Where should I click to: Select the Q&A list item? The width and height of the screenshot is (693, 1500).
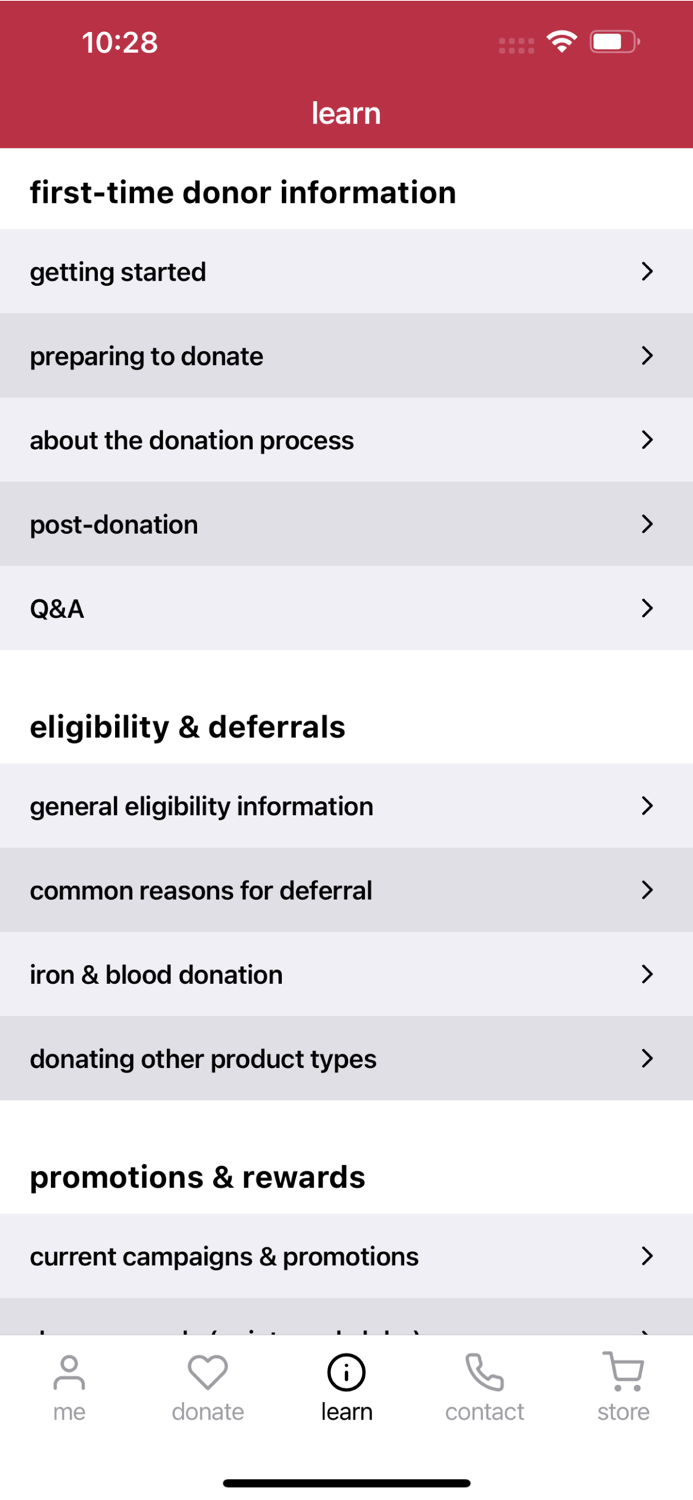point(346,608)
